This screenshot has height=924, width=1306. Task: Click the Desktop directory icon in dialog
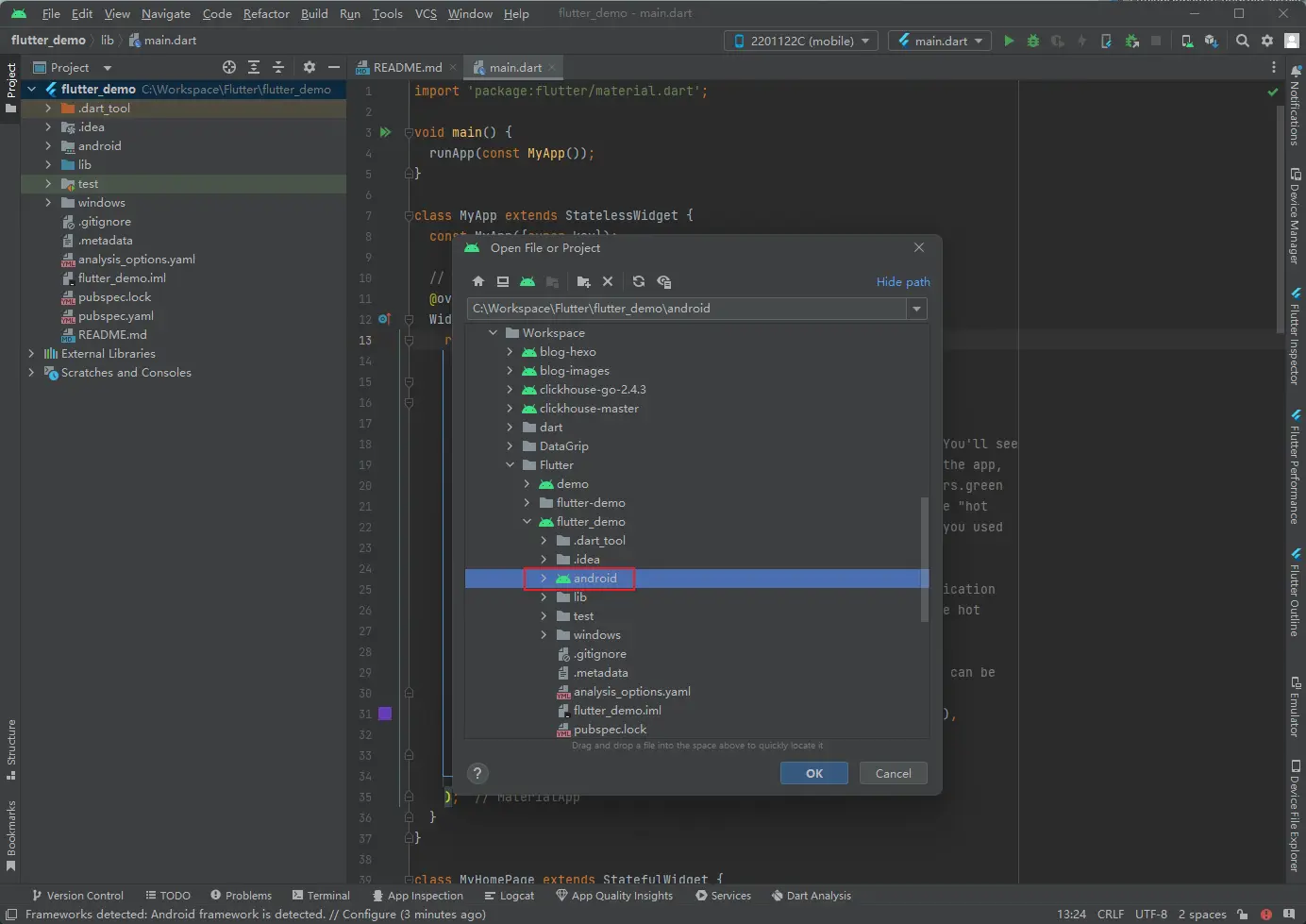[503, 281]
